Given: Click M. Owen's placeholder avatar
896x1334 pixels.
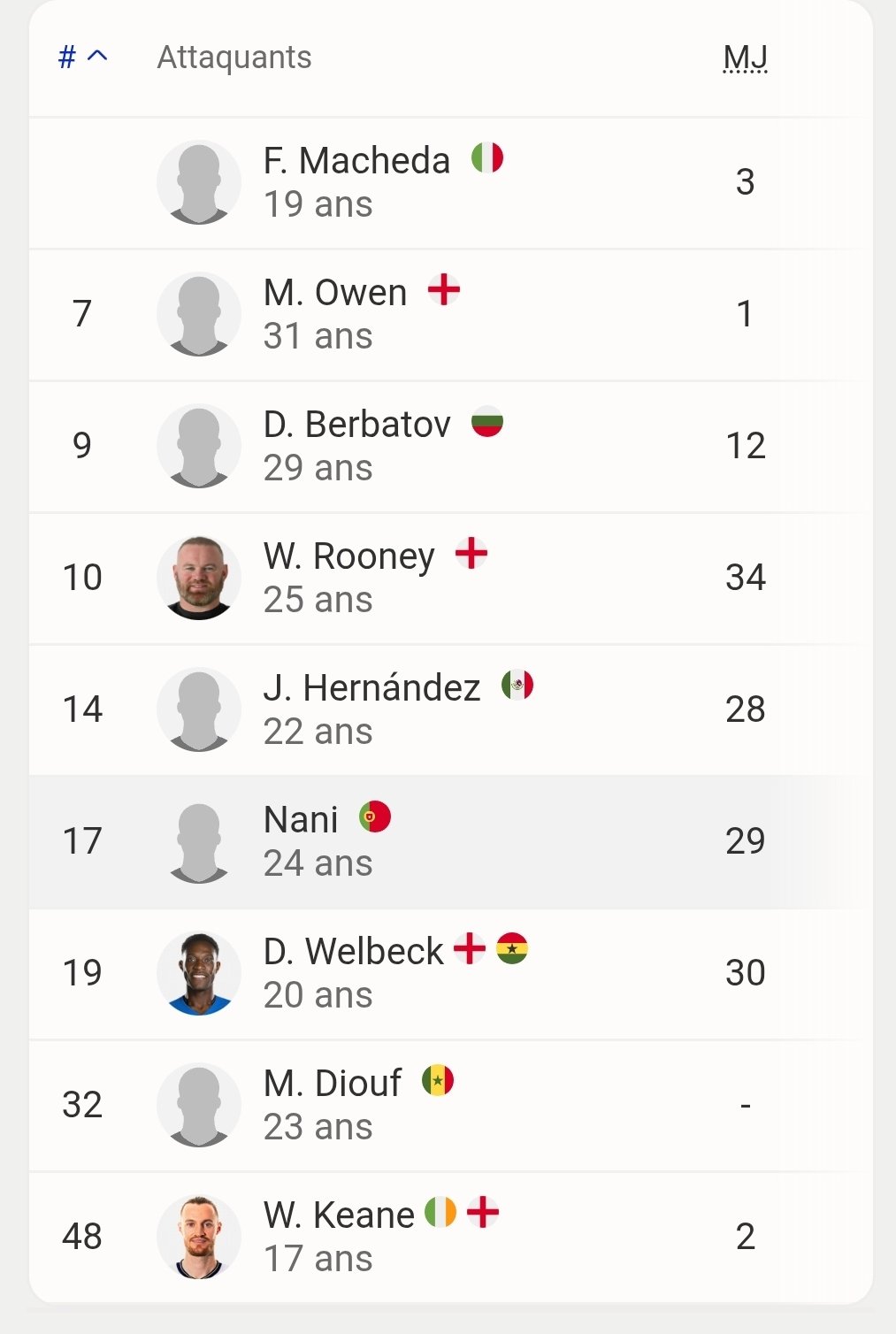Looking at the screenshot, I should pos(199,314).
